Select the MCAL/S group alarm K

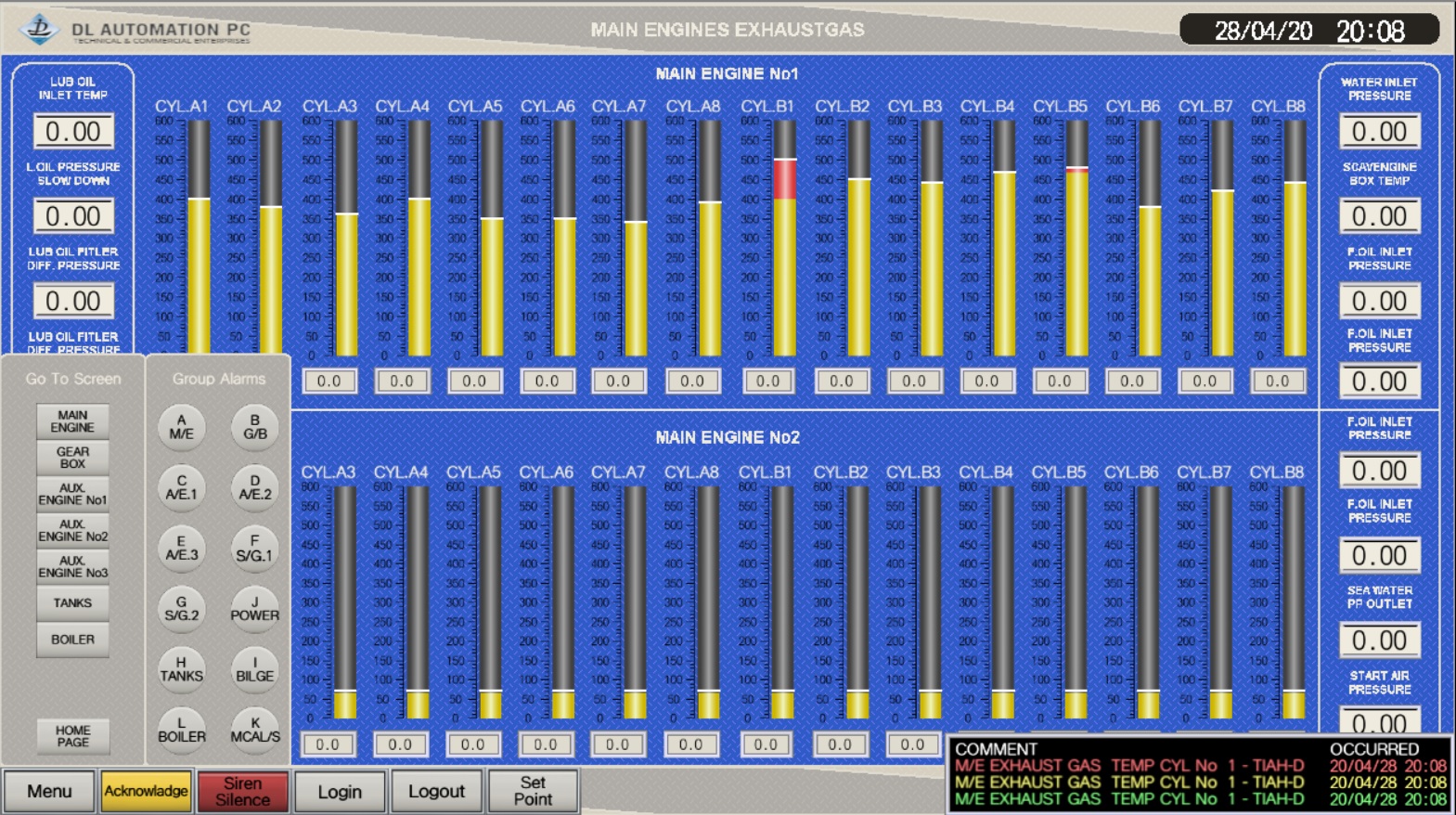[254, 730]
